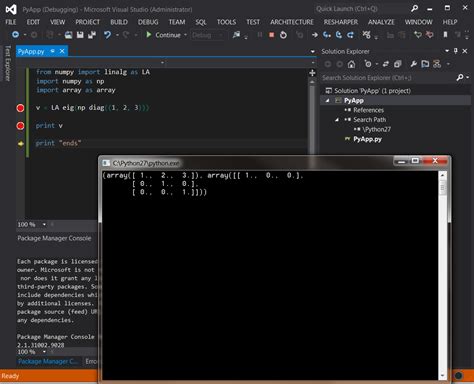The image size is (474, 384).
Task: Click the Break All pause icon
Action: click(x=260, y=35)
